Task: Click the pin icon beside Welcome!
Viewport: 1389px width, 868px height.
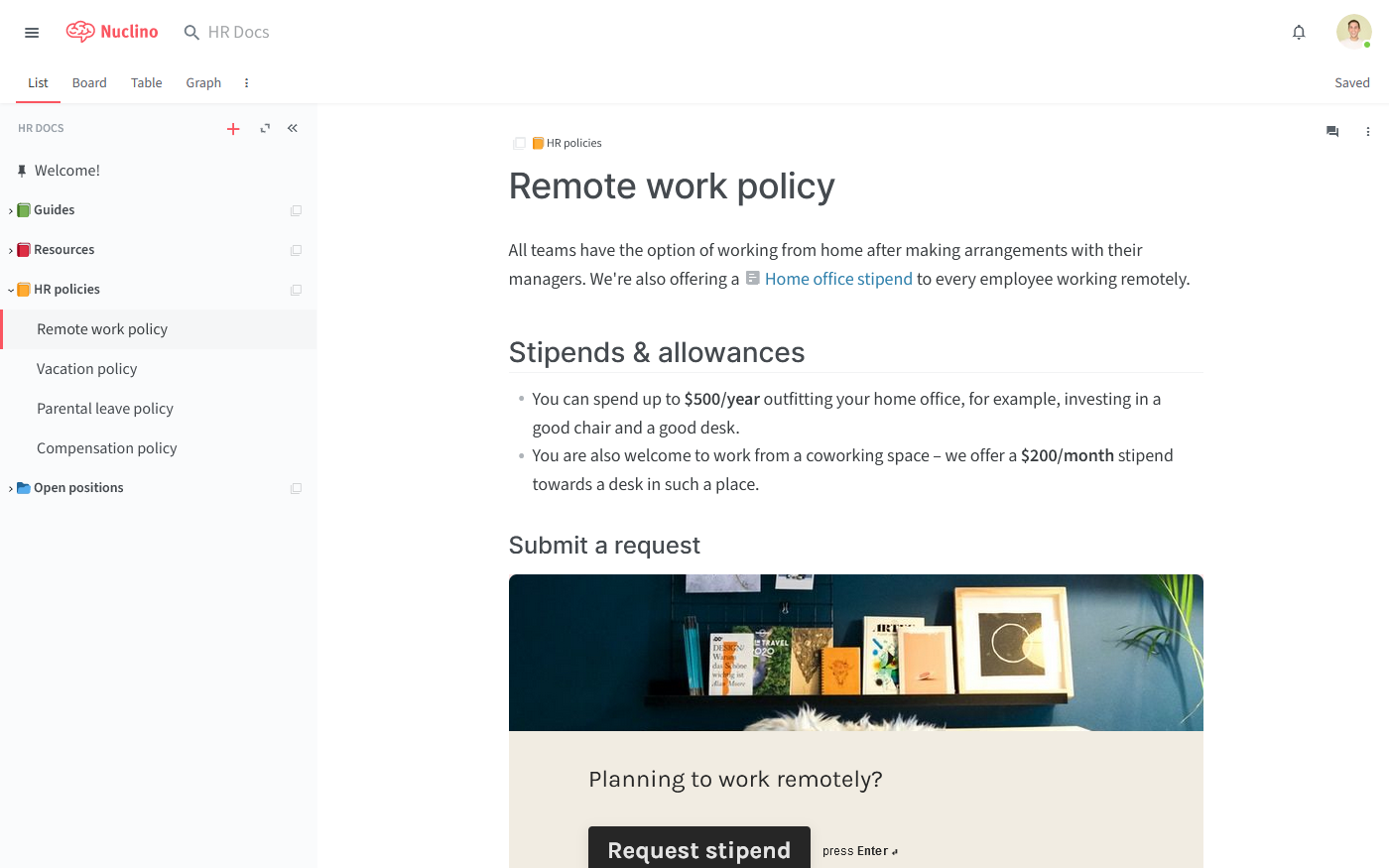Action: [22, 171]
